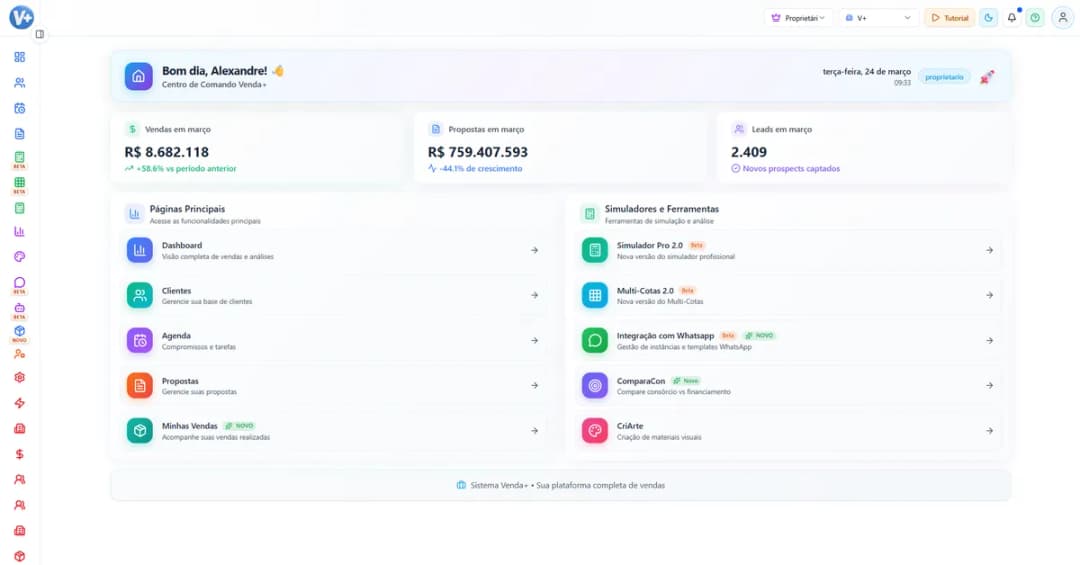Expand the V+ company selector dropdown
Viewport: 1080px width, 565px height.
(x=878, y=18)
